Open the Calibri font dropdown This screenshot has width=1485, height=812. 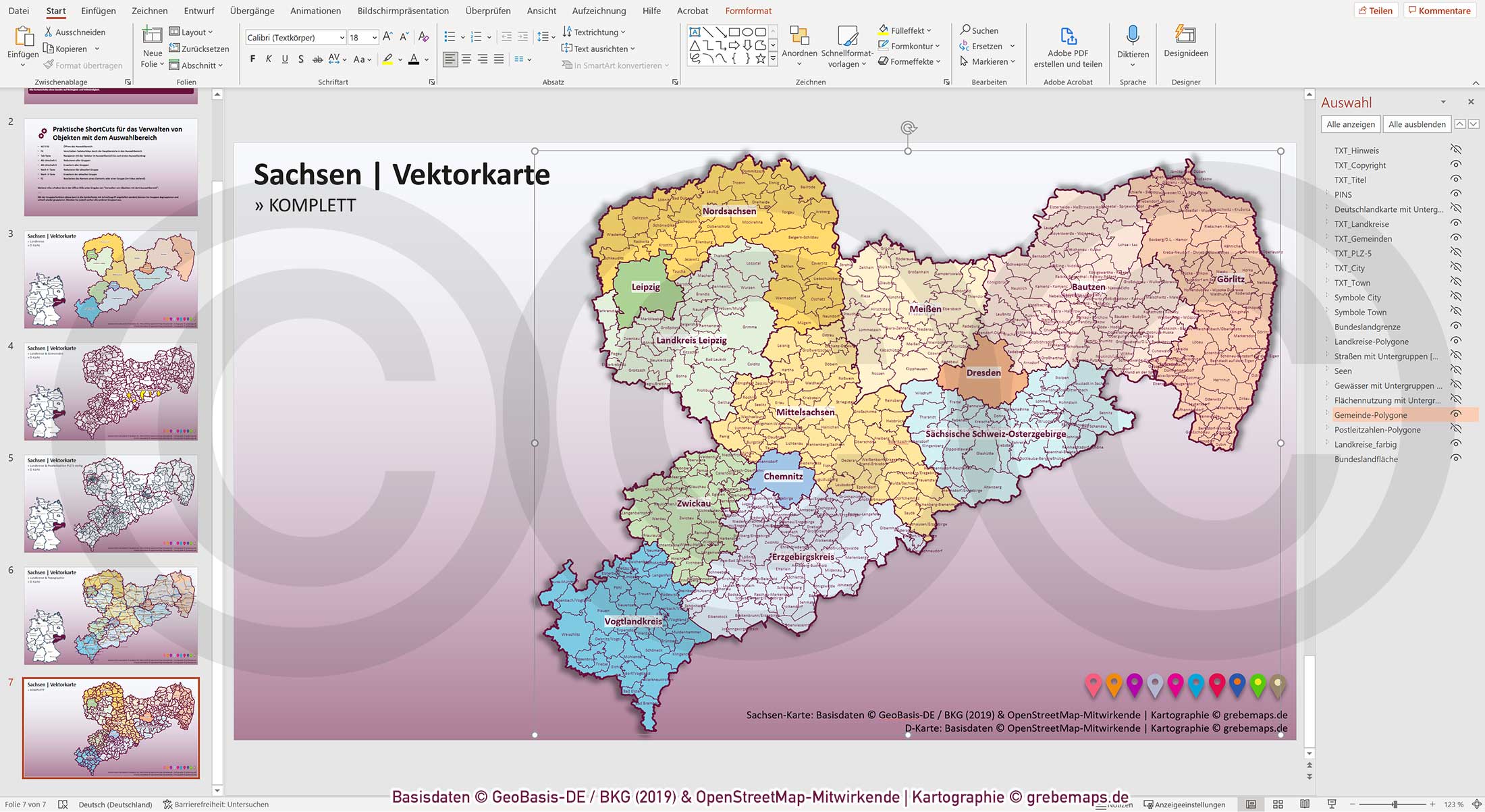coord(343,37)
